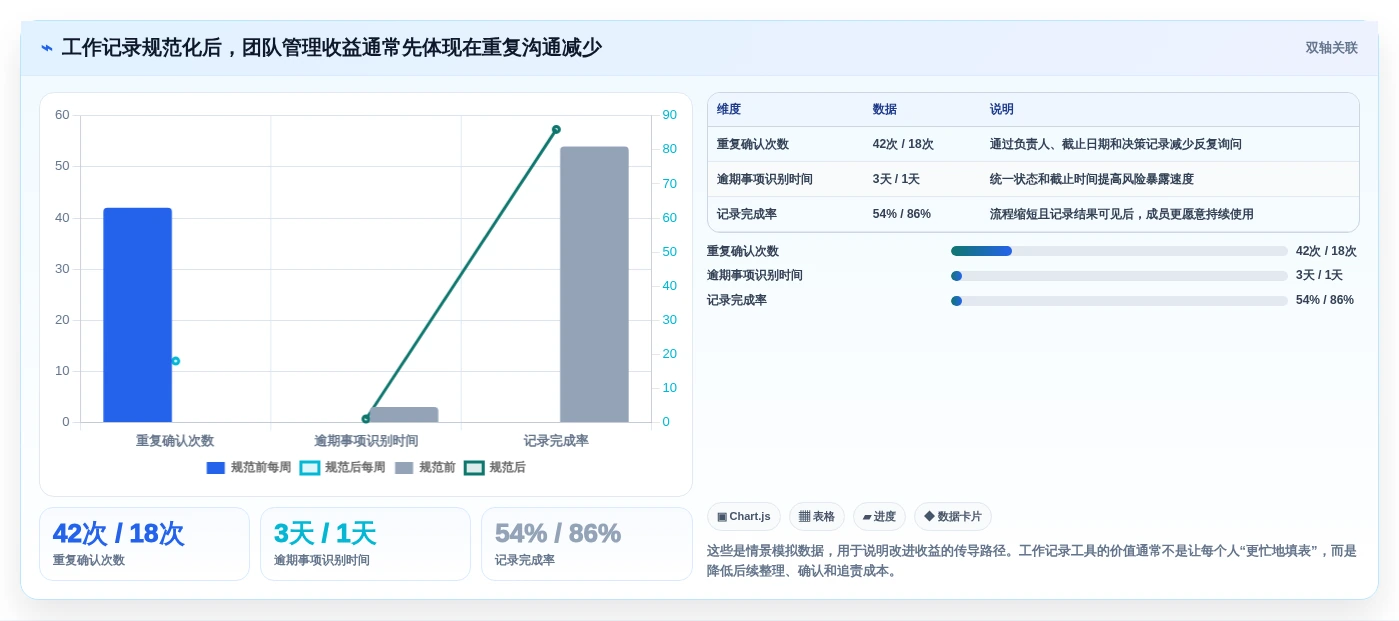Viewport: 1399px width, 621px height.
Task: Toggle the green 规范后 legend swatch
Action: coord(474,468)
